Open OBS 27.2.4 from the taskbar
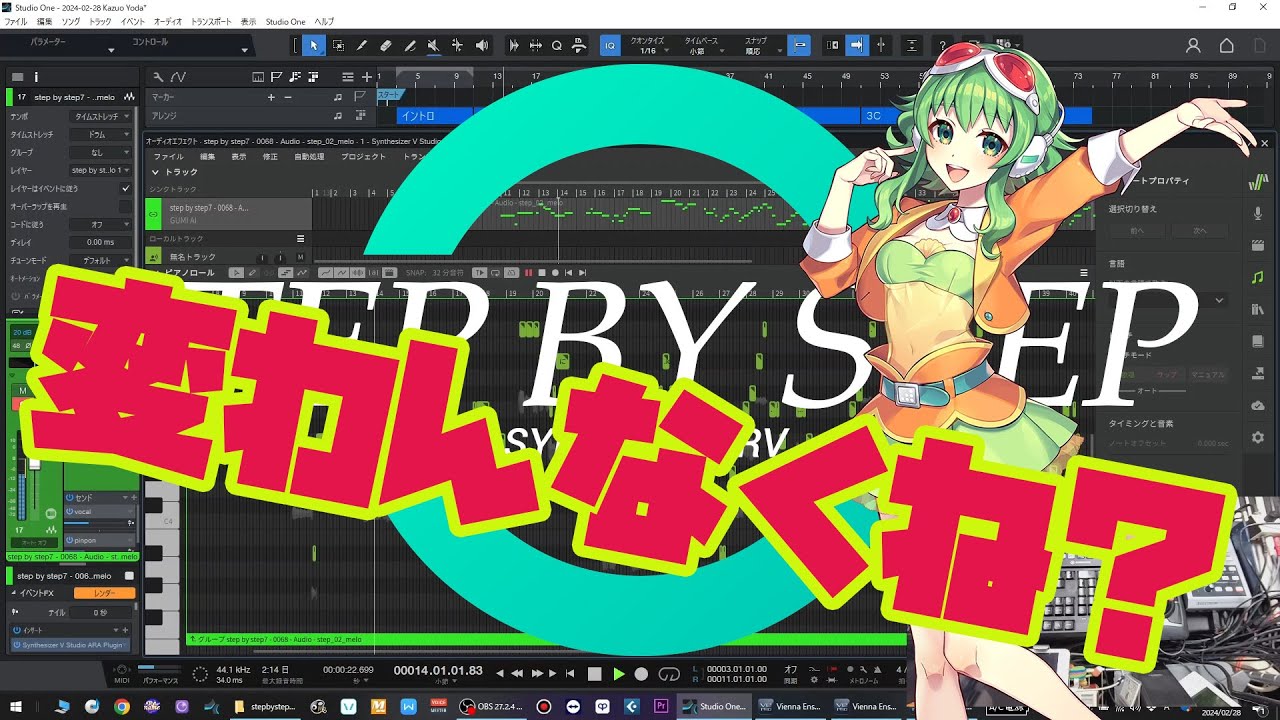The height and width of the screenshot is (720, 1280). click(492, 706)
